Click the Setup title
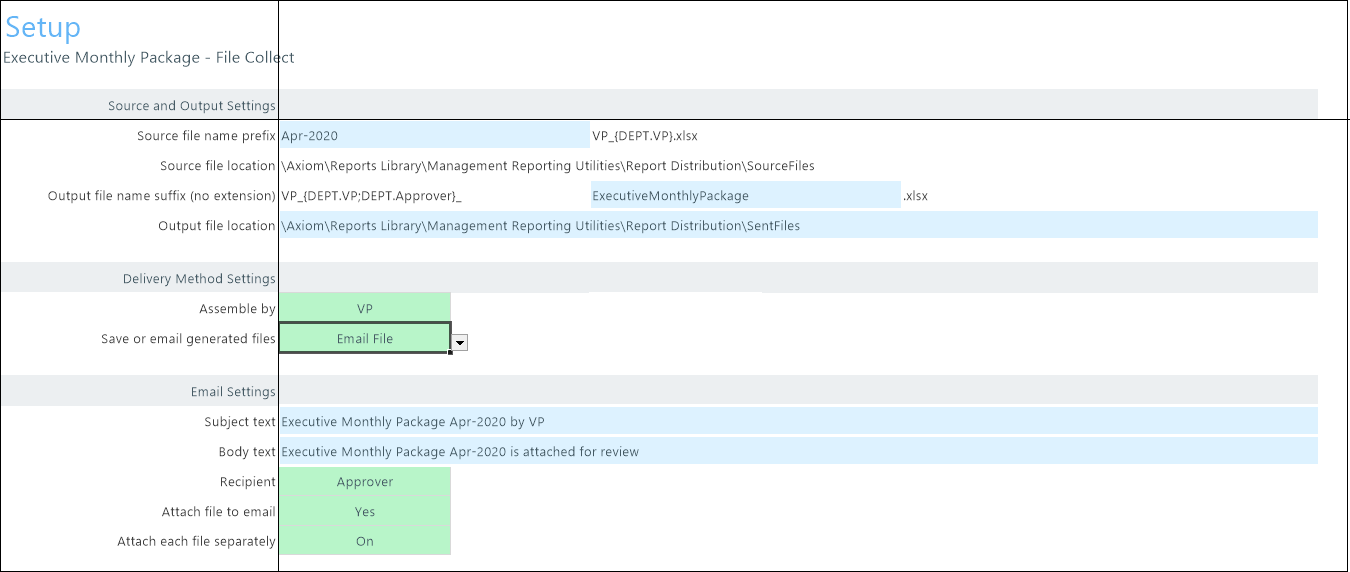1350x572 pixels. click(43, 27)
